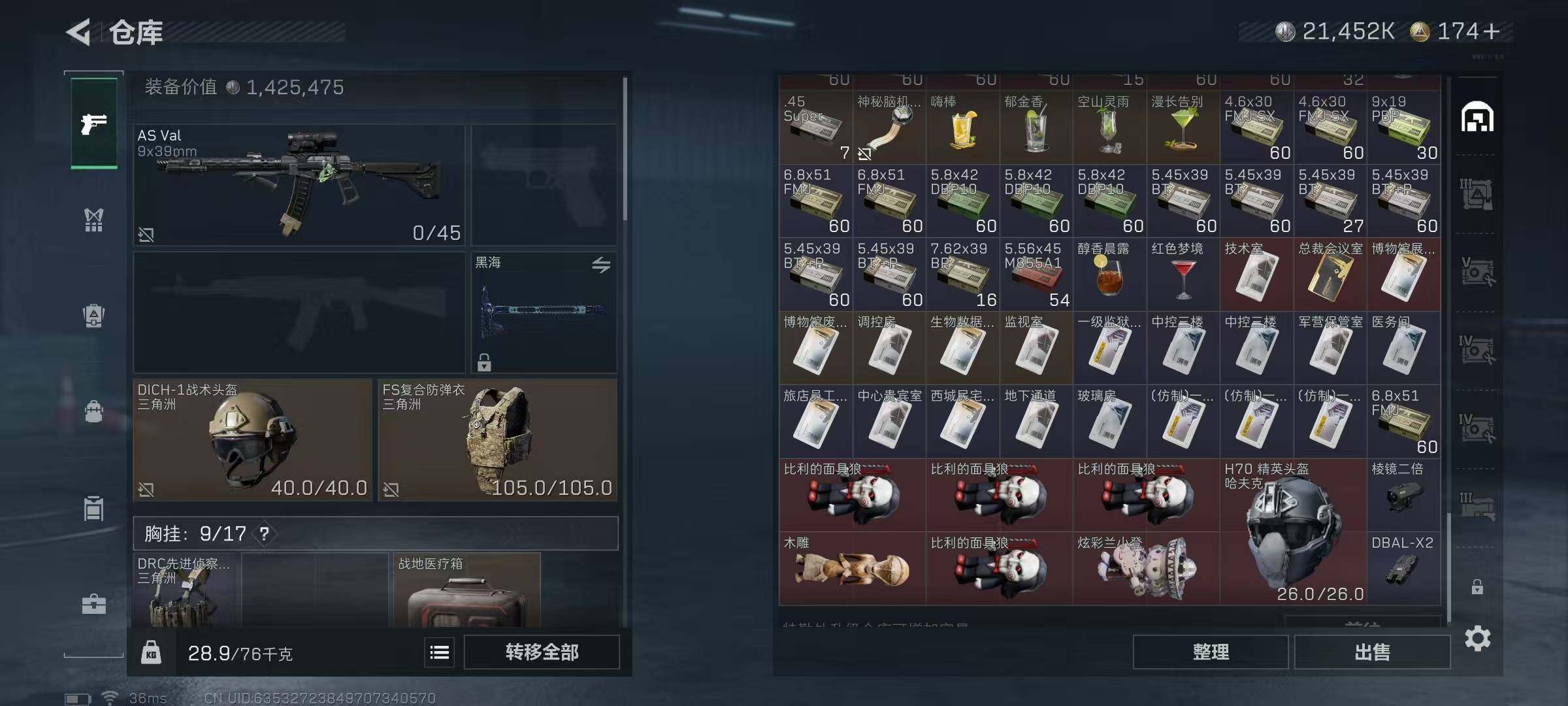Screen dimensions: 1568x706
Task: Open the medical briefcase category in left sidebar
Action: click(94, 603)
